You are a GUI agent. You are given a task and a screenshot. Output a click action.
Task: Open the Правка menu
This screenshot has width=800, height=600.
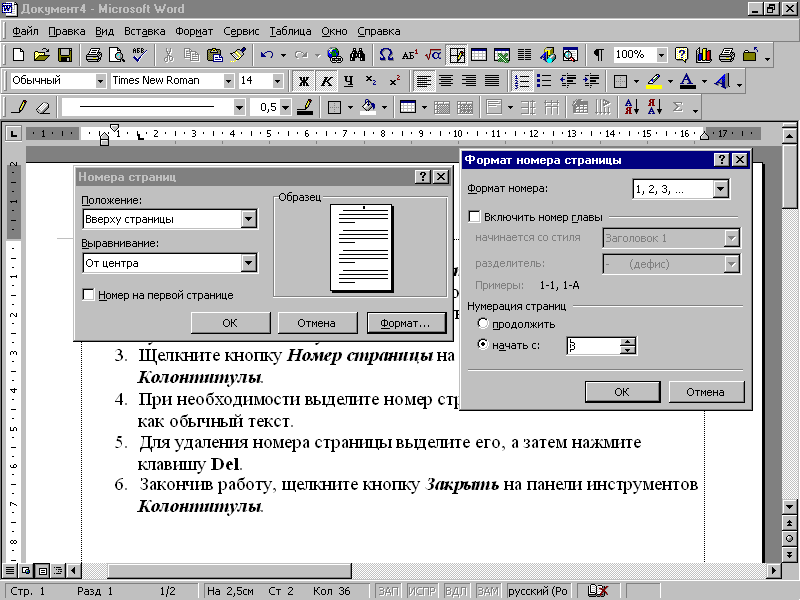pos(66,31)
